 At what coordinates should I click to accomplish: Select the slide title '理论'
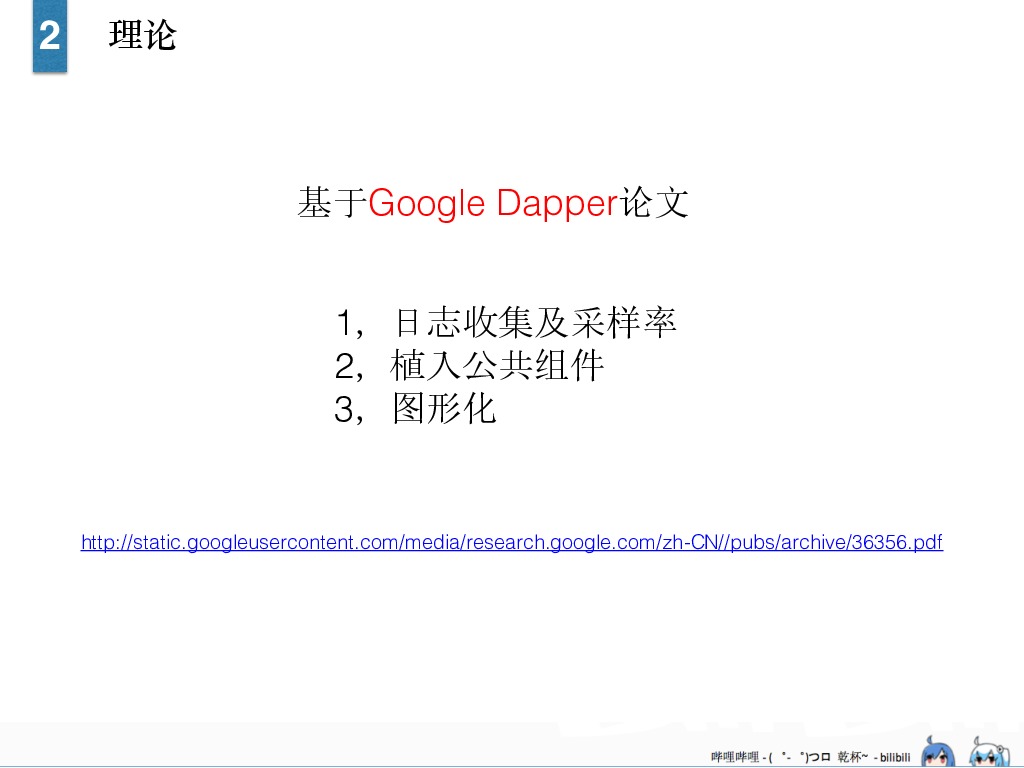click(142, 35)
